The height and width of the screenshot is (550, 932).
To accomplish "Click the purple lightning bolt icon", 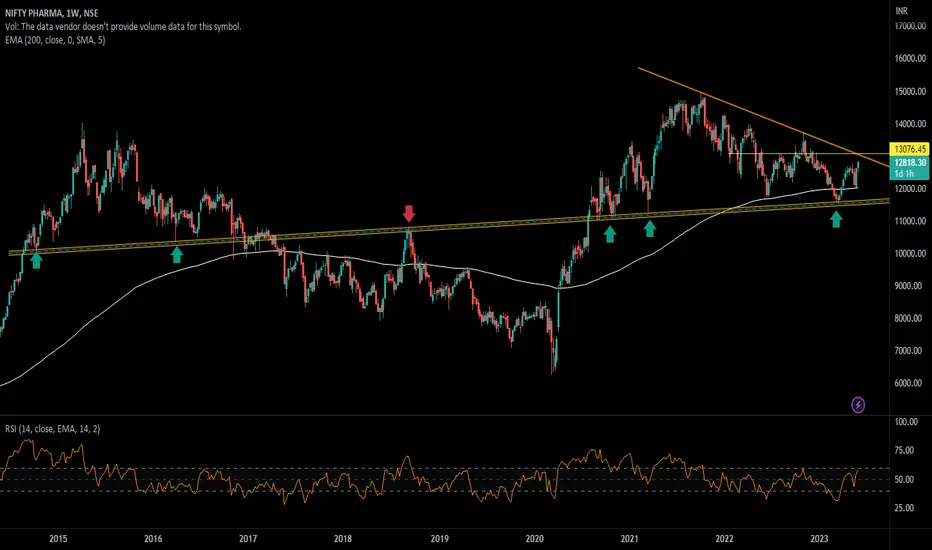I will (858, 405).
